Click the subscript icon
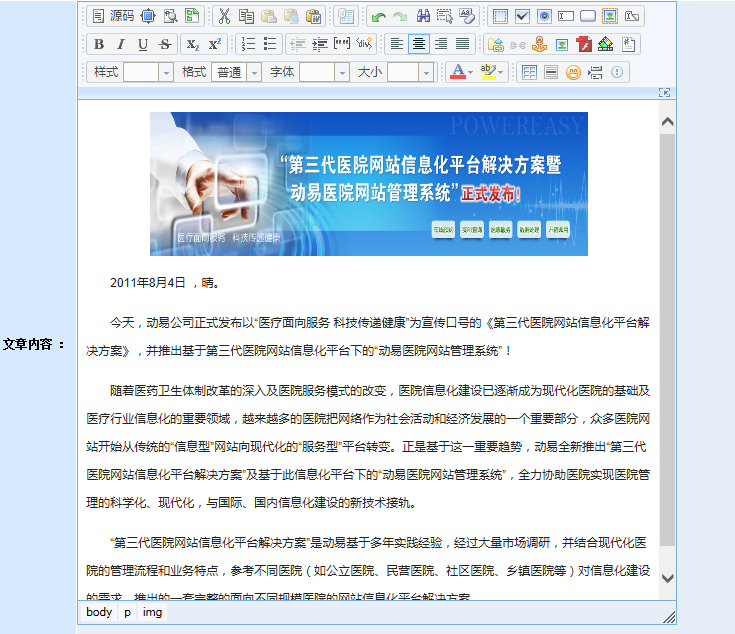The width and height of the screenshot is (735, 634). click(193, 44)
